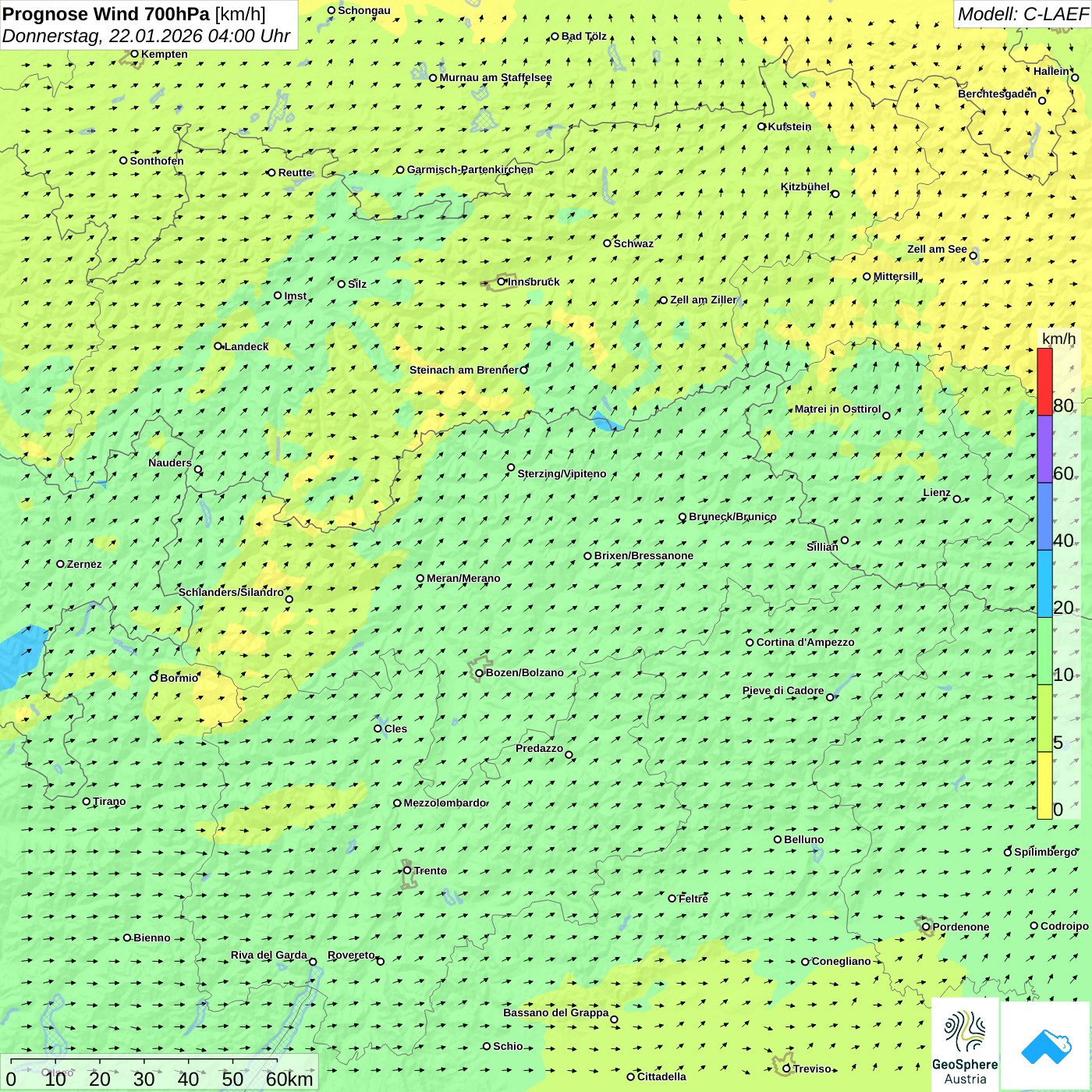Click the 'Zell am See' label

pos(937,249)
